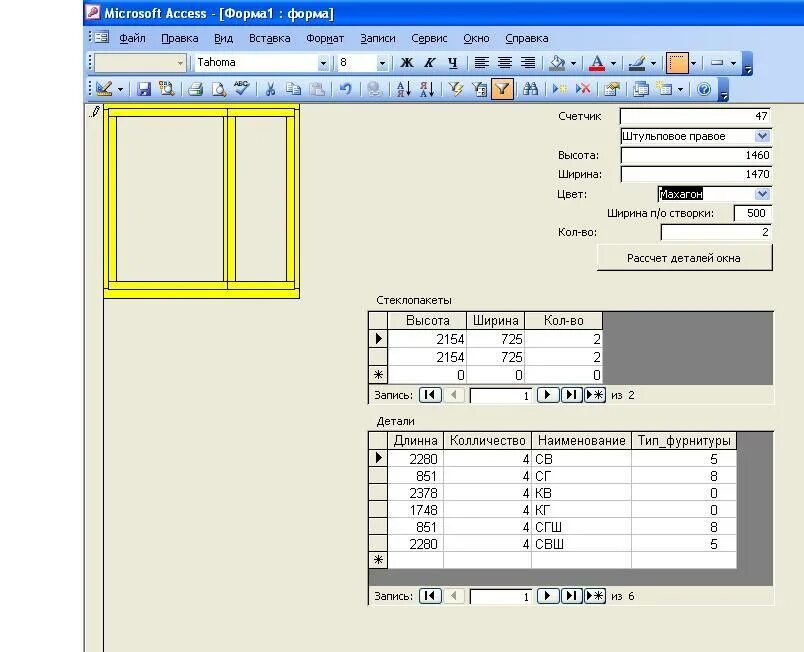The width and height of the screenshot is (804, 652).
Task: Open object selector dropdown in formatting toolbar
Action: (x=180, y=63)
